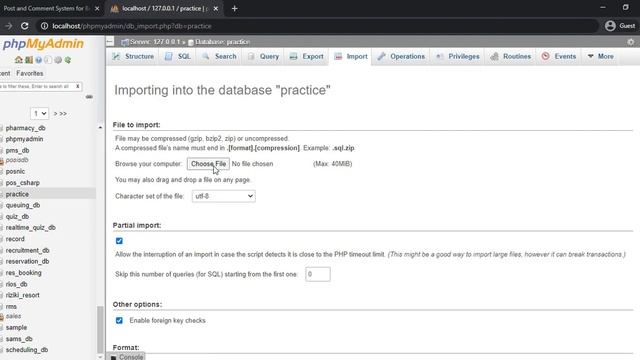Screen dimensions: 640x360
Task: Open sams_db database
Action: pos(19,339)
